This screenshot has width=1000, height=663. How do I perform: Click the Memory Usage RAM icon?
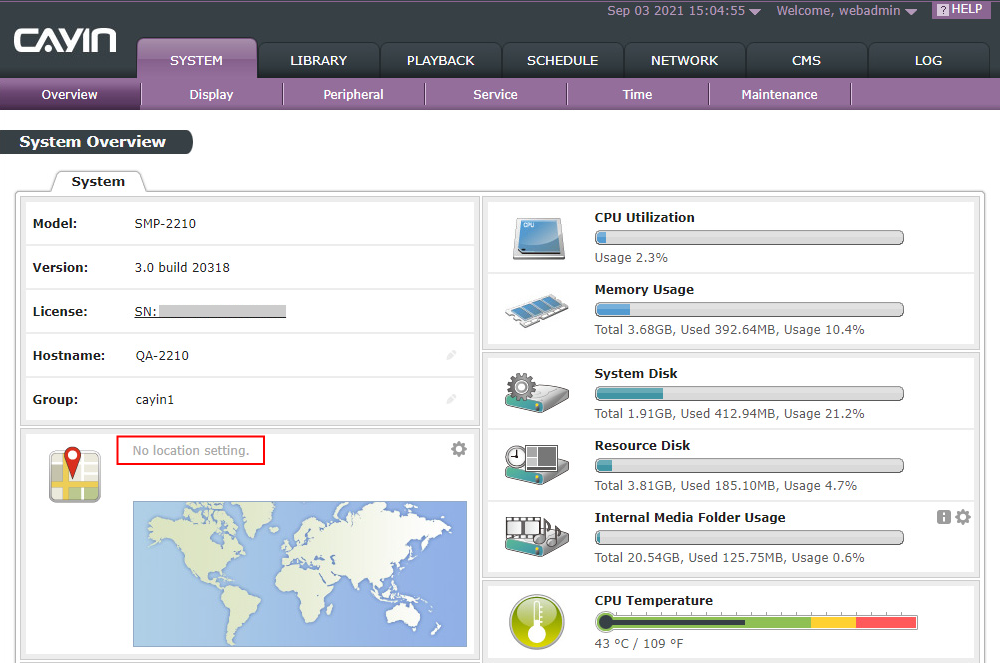[536, 310]
